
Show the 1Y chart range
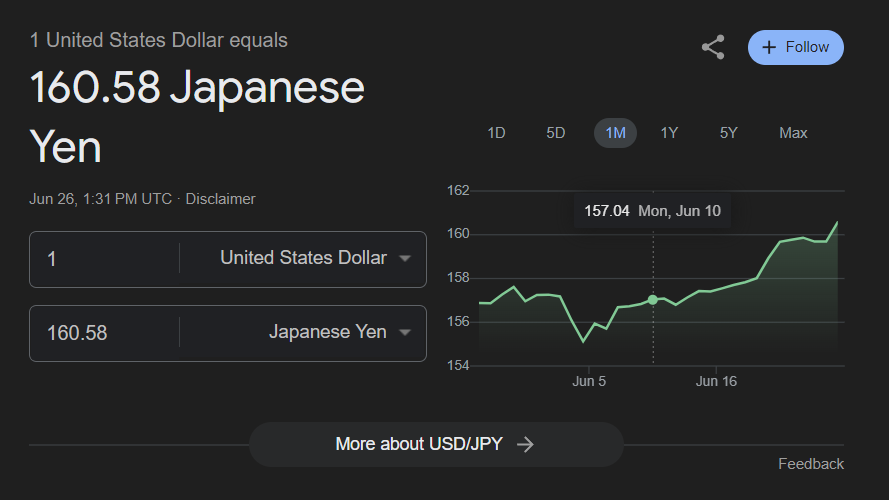pyautogui.click(x=669, y=133)
